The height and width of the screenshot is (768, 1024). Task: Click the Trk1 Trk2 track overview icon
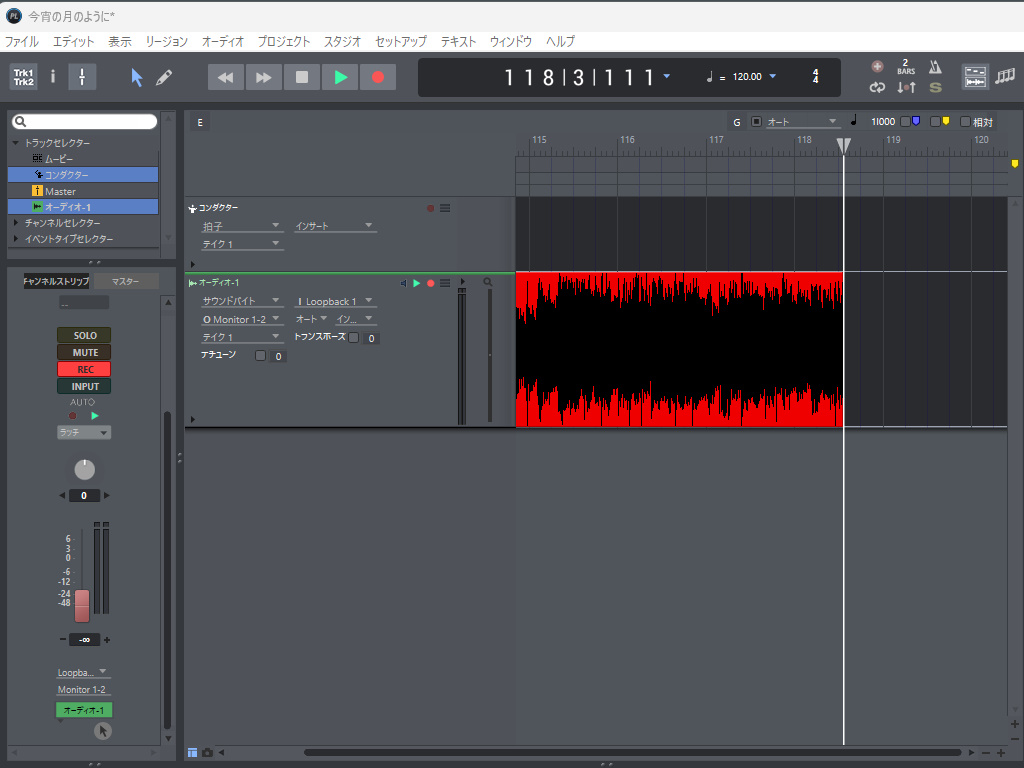click(x=23, y=77)
